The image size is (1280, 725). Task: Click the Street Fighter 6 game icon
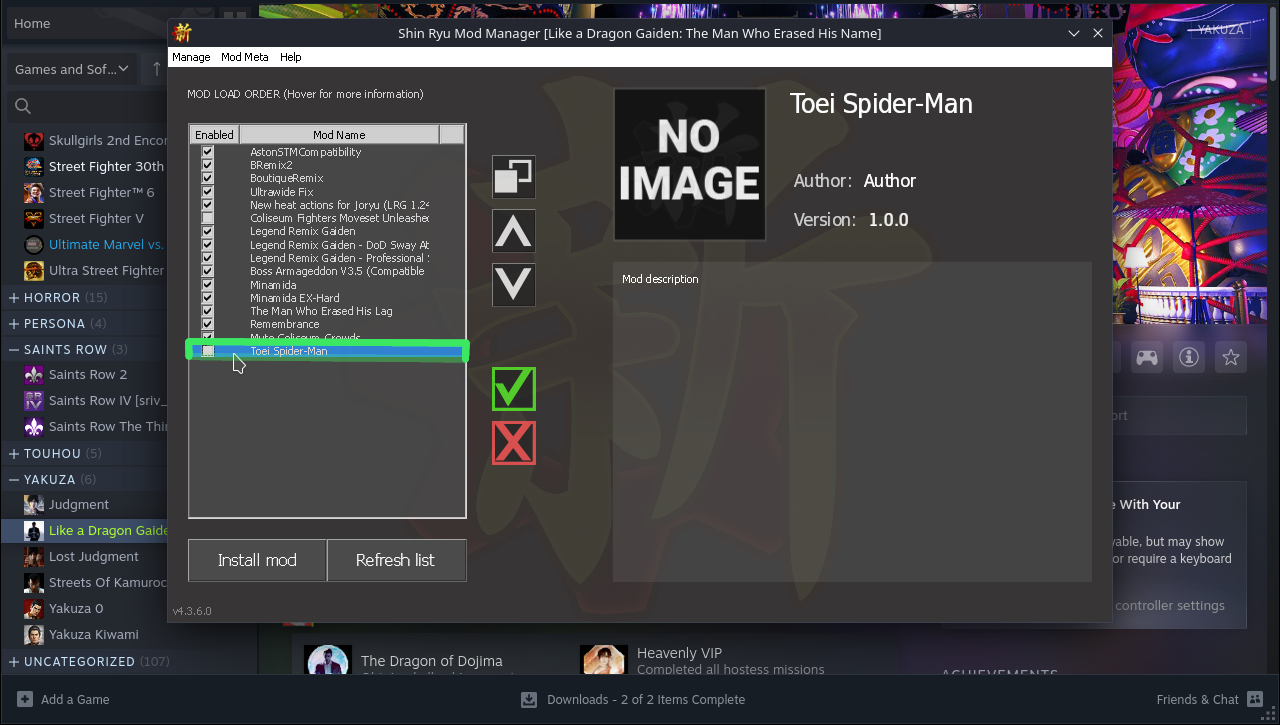click(34, 192)
